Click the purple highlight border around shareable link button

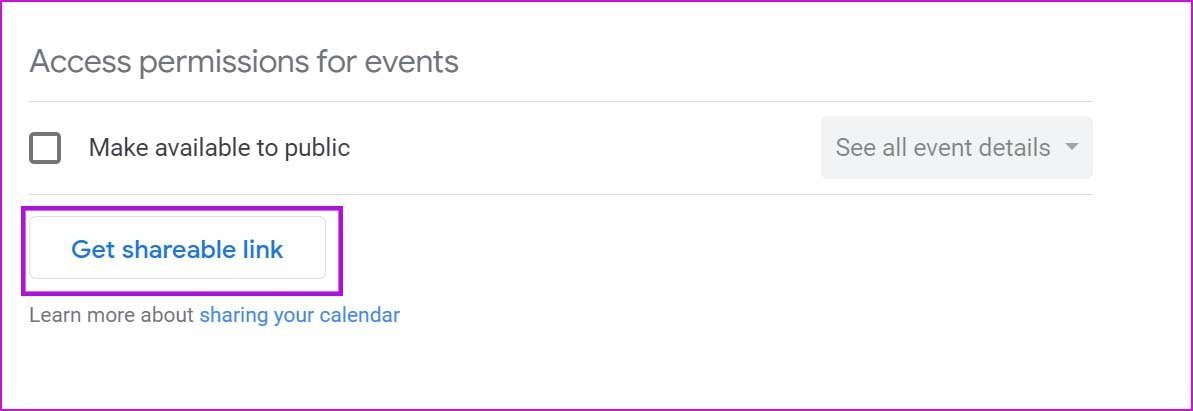(x=182, y=208)
